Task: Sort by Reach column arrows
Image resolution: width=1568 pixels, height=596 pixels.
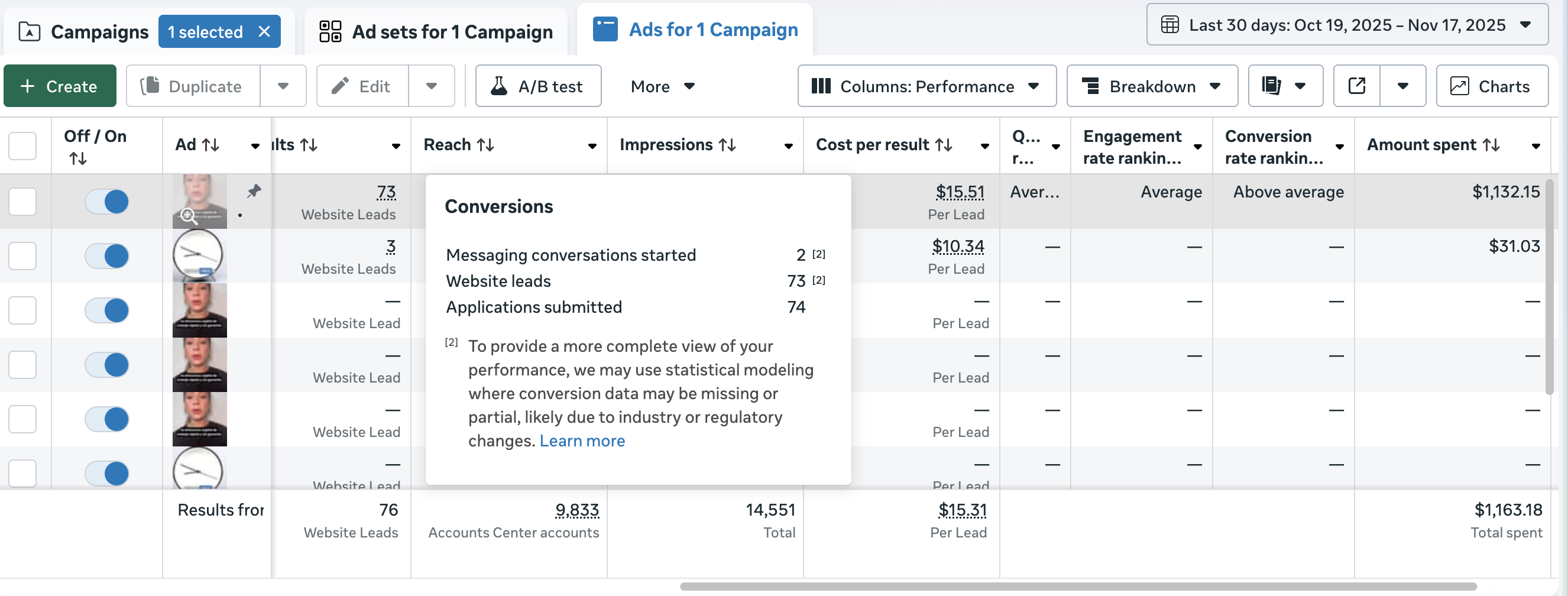Action: click(x=485, y=145)
